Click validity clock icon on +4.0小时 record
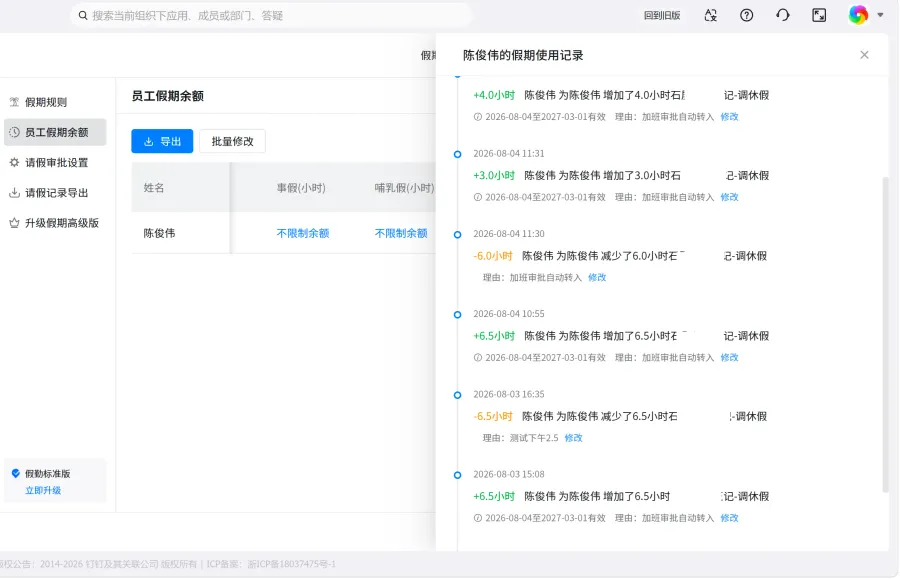 tap(478, 116)
